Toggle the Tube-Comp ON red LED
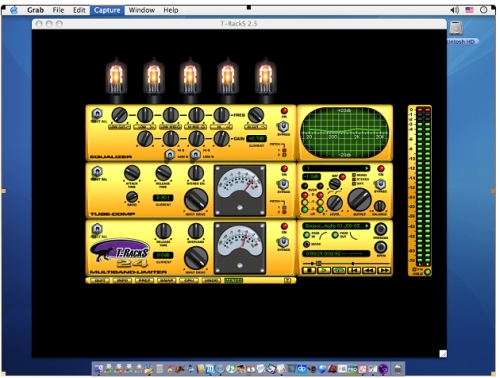 pos(284,169)
